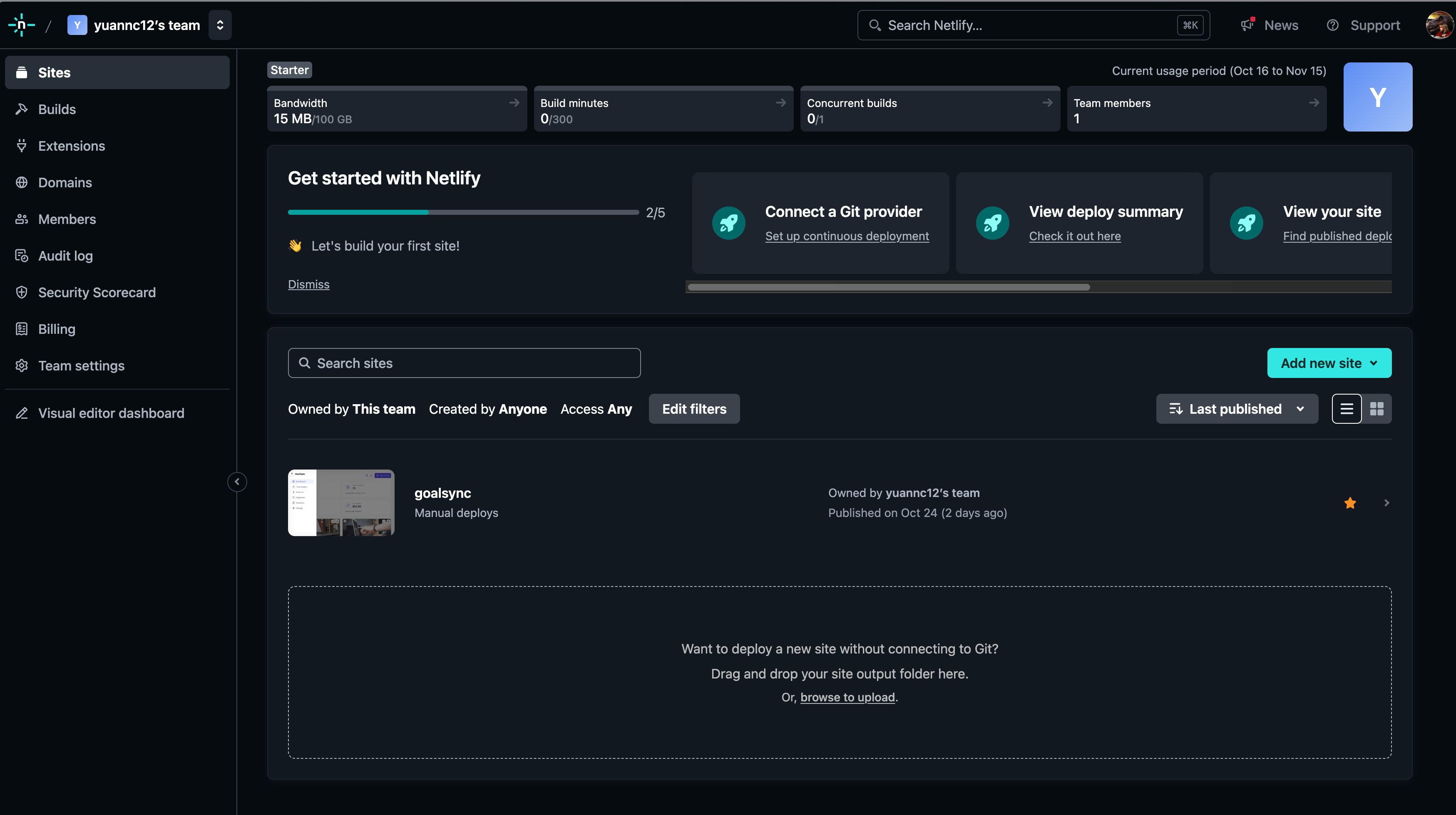Collapse the sidebar with arrow button
1456x815 pixels.
click(x=237, y=482)
